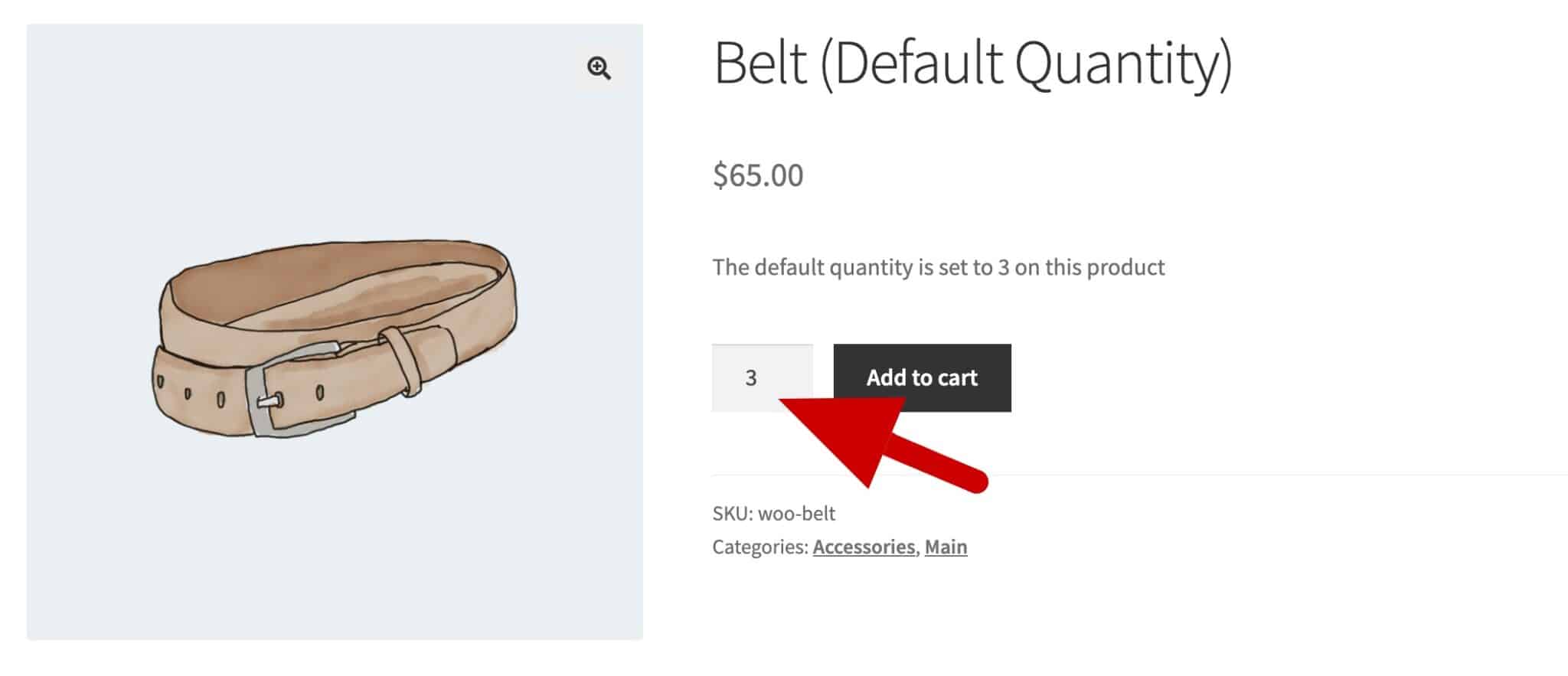Image resolution: width=1568 pixels, height=676 pixels.
Task: Click the default quantity description text
Action: [x=938, y=267]
